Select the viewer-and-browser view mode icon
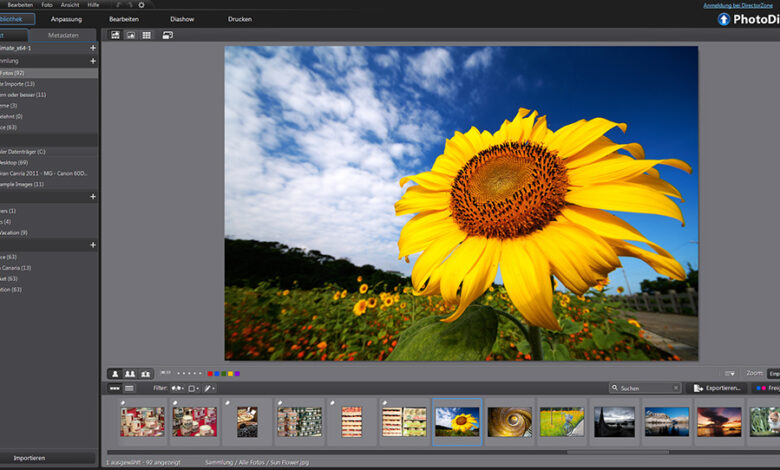Viewport: 780px width, 470px height. coord(115,35)
